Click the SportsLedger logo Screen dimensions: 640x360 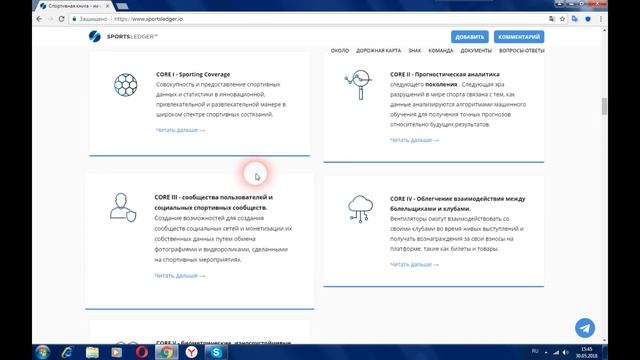(123, 36)
